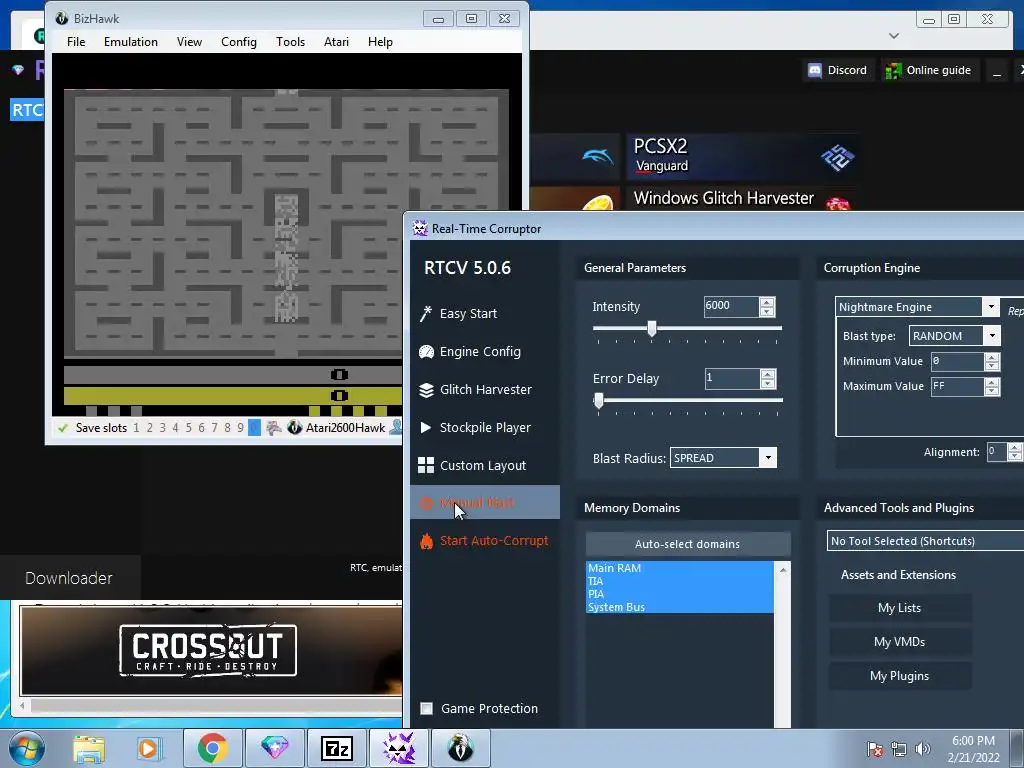Open Custom Layout grid icon

(426, 465)
